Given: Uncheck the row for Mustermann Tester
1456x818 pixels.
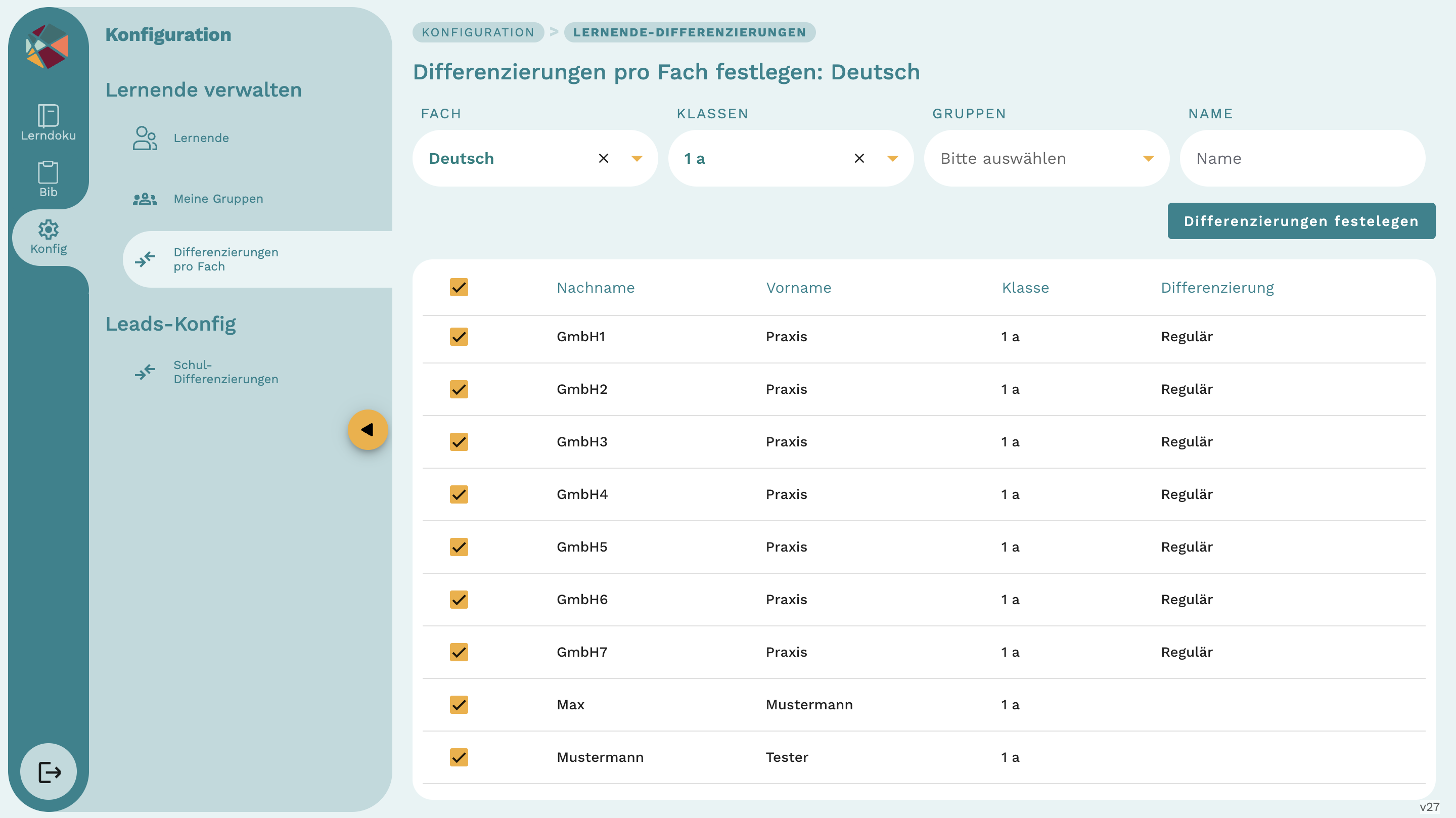Looking at the screenshot, I should point(459,757).
